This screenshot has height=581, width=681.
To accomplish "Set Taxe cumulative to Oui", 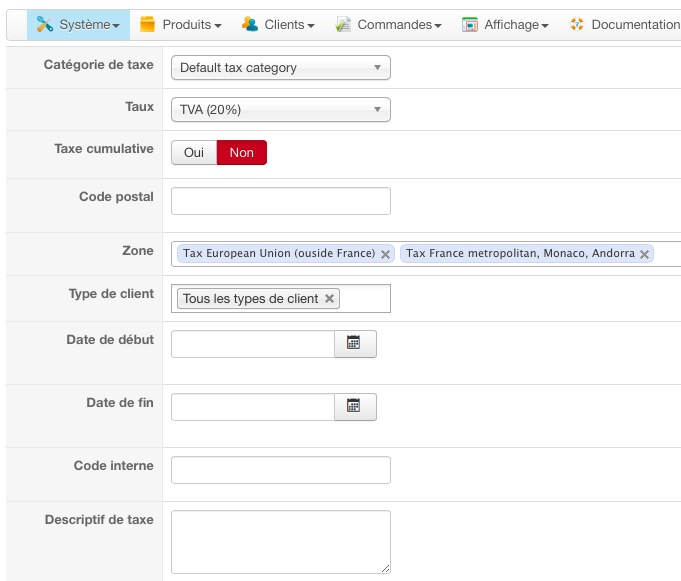I will tap(194, 152).
